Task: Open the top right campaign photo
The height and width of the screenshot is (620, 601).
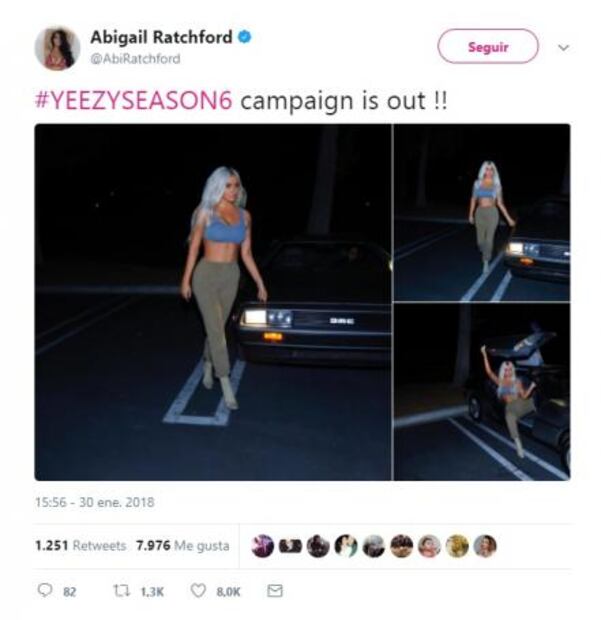Action: (x=482, y=212)
